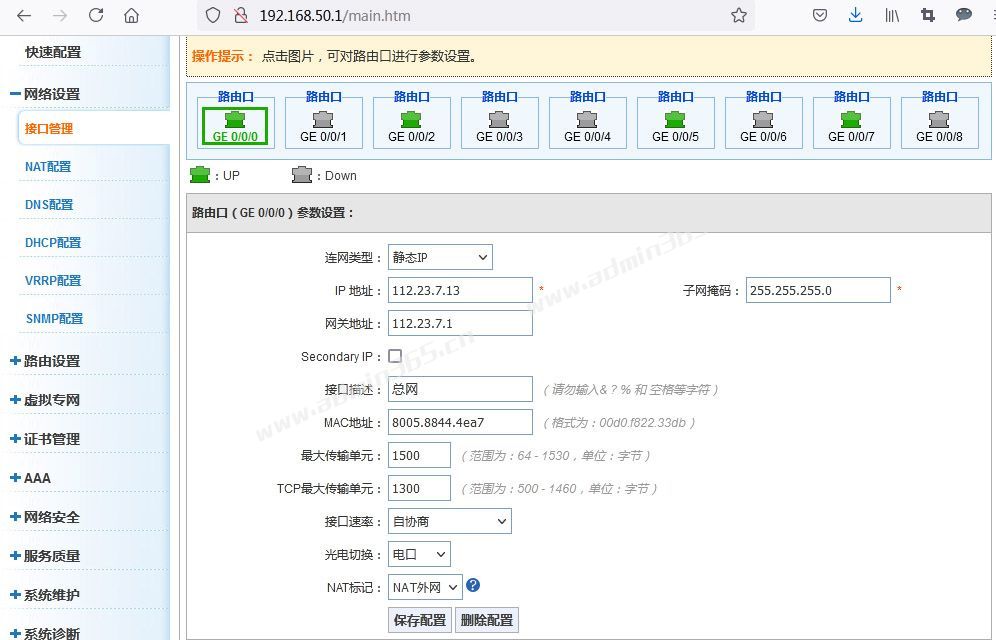Open the DNS配置 sidebar item
The image size is (996, 640).
[x=49, y=204]
